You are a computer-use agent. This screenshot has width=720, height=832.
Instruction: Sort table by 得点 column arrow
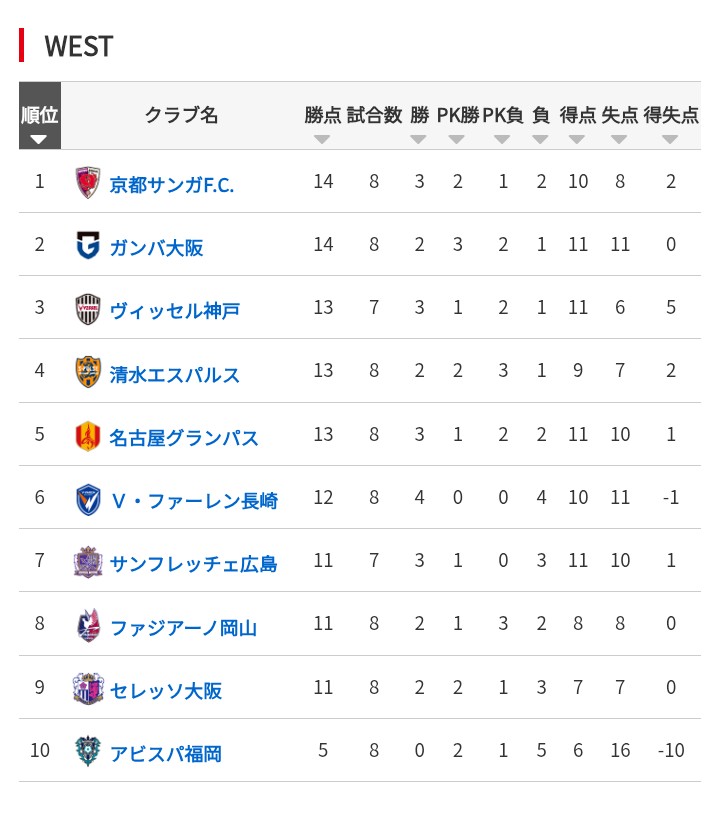click(x=577, y=139)
